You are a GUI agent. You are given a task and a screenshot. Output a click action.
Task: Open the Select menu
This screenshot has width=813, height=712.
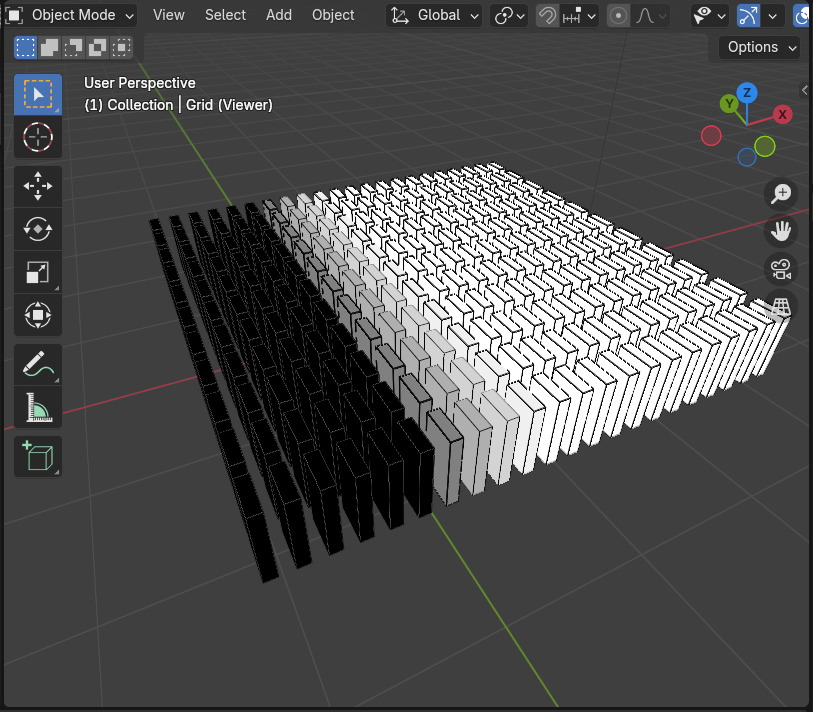(x=225, y=15)
